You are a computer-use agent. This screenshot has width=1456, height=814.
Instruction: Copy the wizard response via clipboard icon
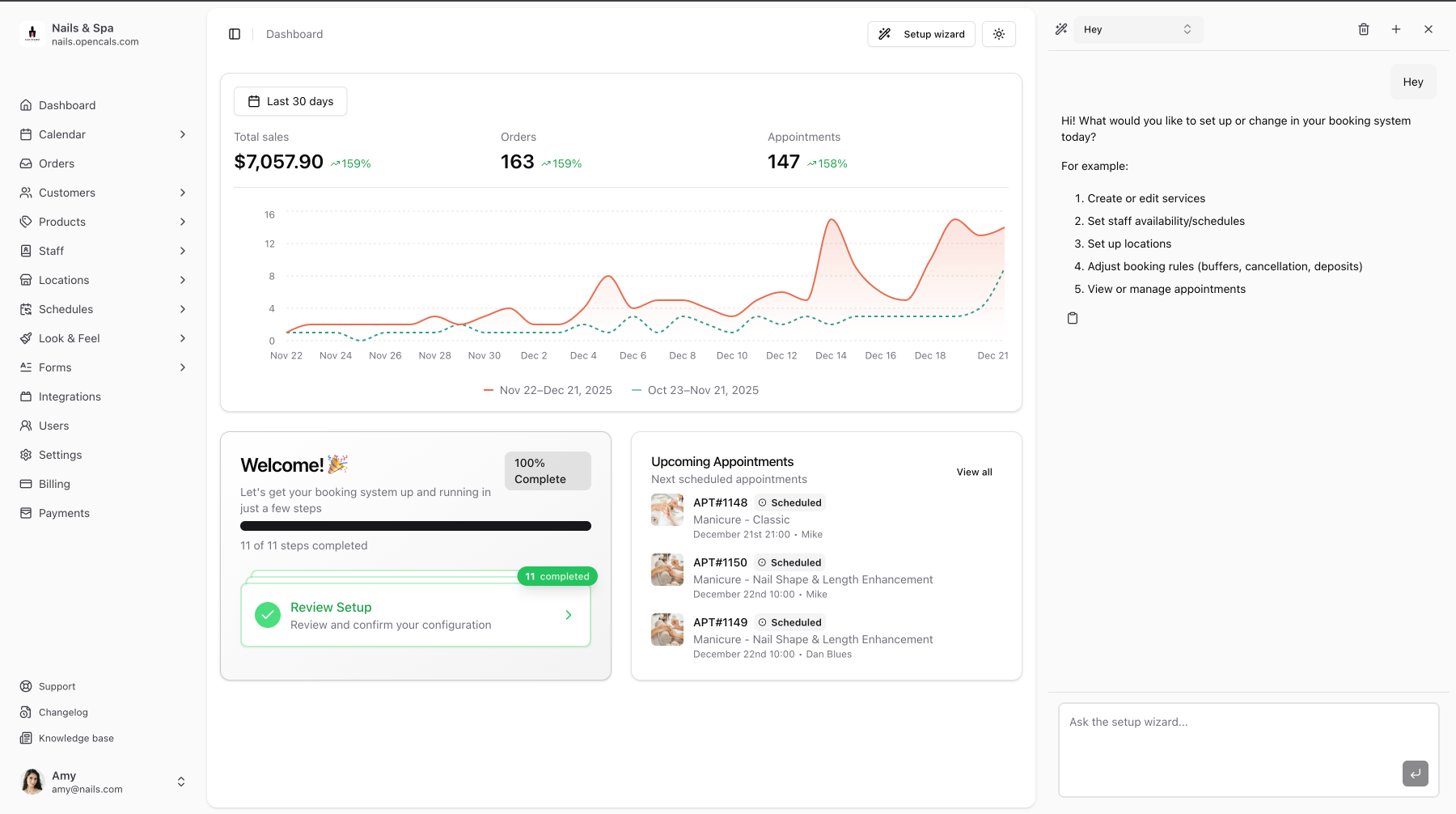click(x=1073, y=318)
